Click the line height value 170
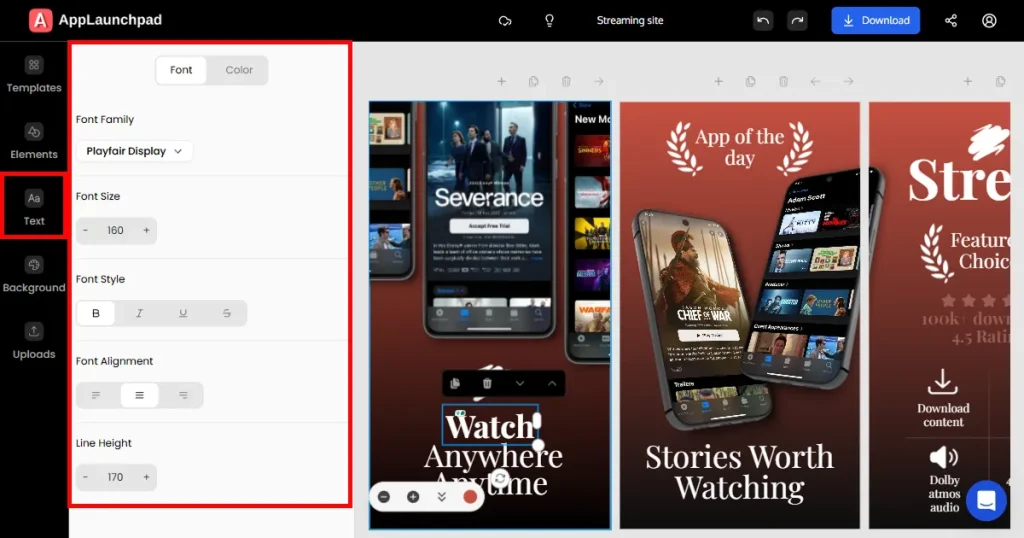The height and width of the screenshot is (538, 1024). 116,477
